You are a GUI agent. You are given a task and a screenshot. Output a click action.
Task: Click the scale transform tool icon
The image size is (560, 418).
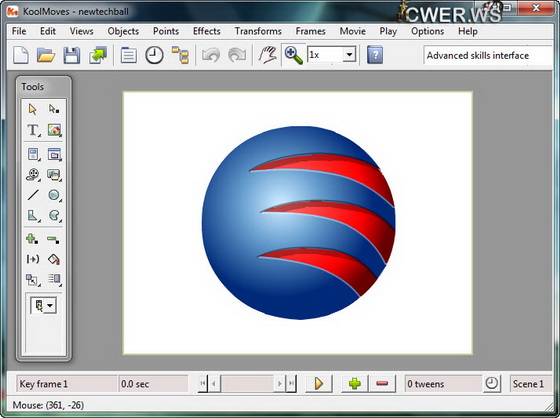32,280
